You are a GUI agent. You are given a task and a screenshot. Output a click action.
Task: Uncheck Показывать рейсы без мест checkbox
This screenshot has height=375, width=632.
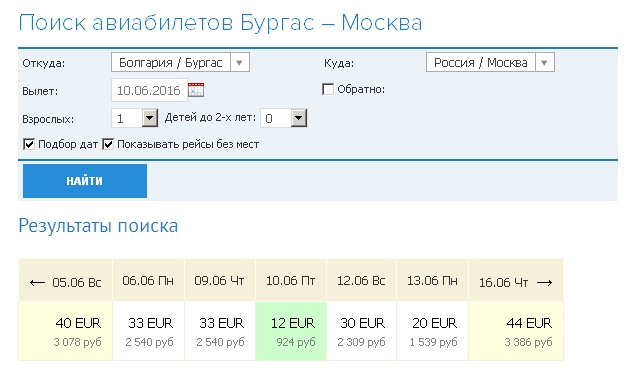(108, 144)
